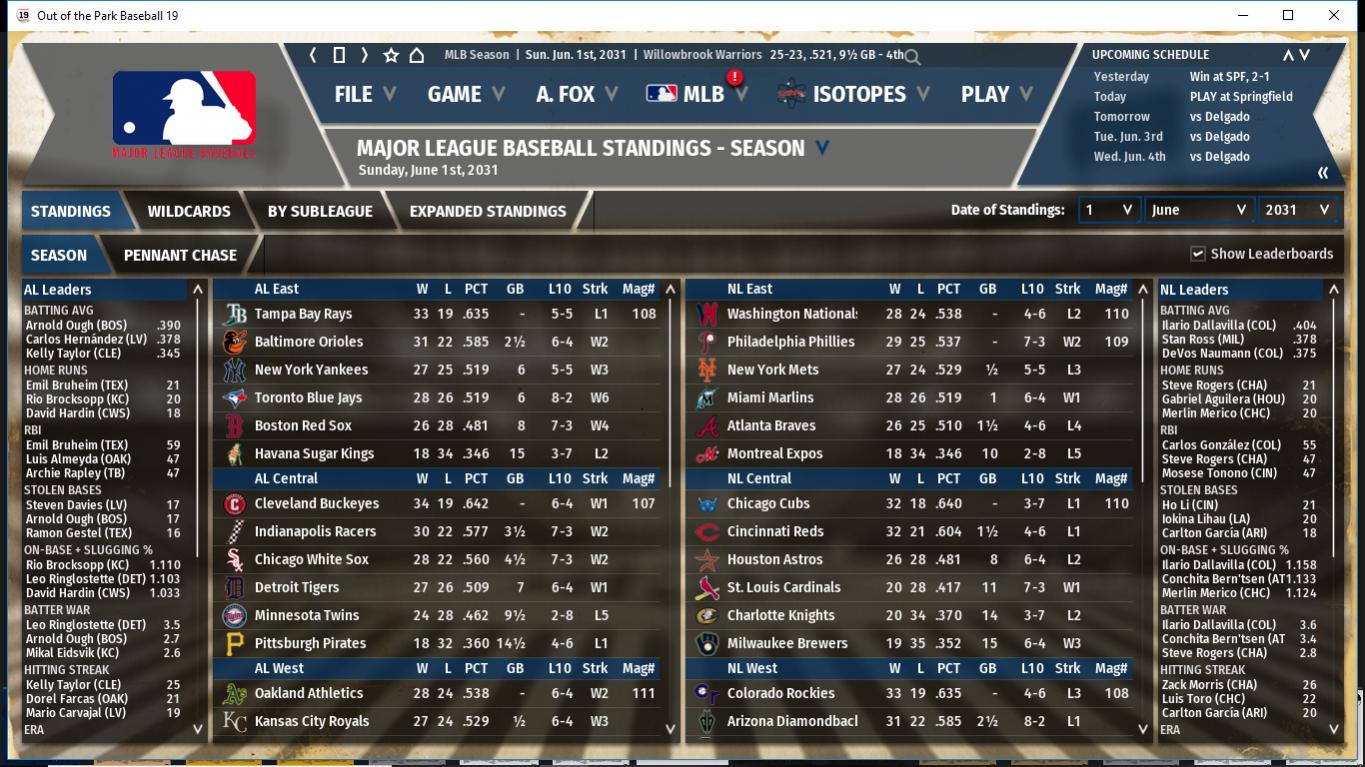Click the Minnesota Twins team logo
This screenshot has width=1365, height=767.
coord(234,616)
